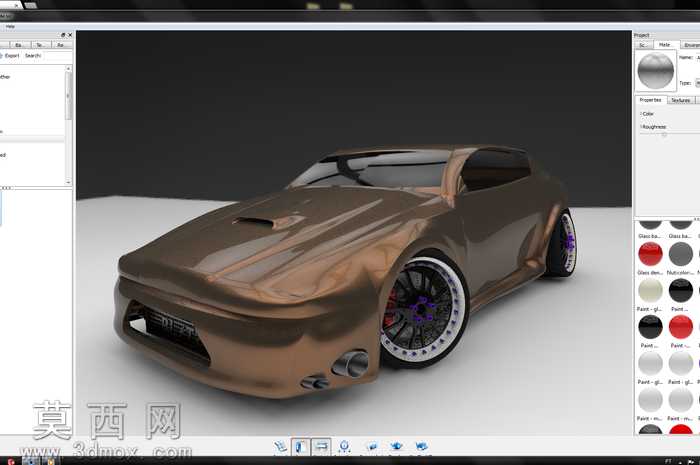700x465 pixels.
Task: Toggle the Library icon in the bottom toolbar
Action: (301, 446)
